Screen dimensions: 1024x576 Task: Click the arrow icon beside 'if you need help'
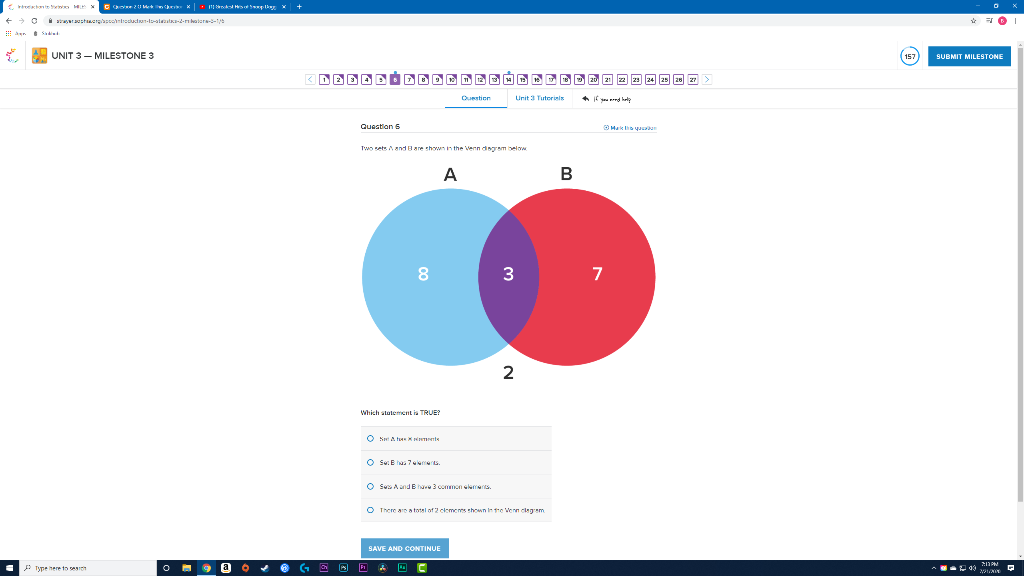tap(586, 99)
